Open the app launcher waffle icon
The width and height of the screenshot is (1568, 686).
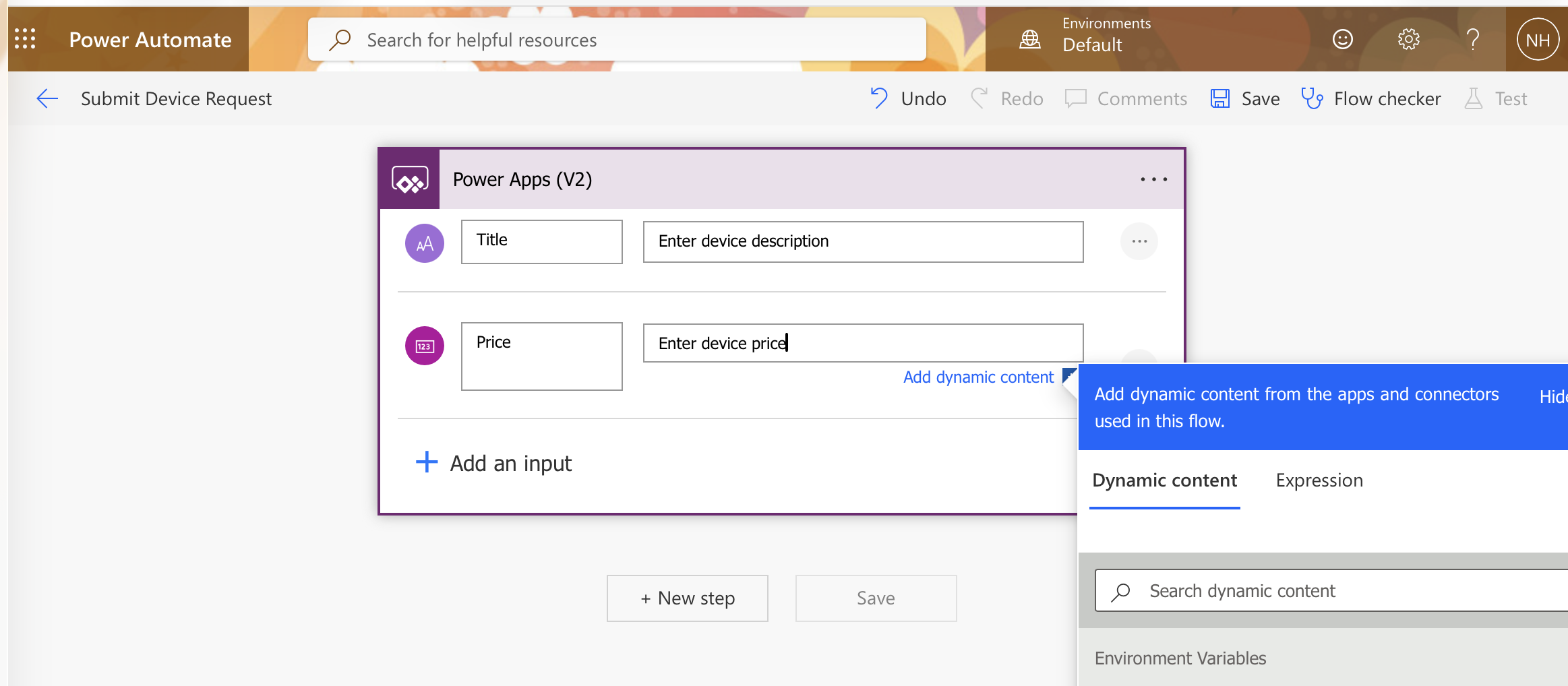point(25,39)
